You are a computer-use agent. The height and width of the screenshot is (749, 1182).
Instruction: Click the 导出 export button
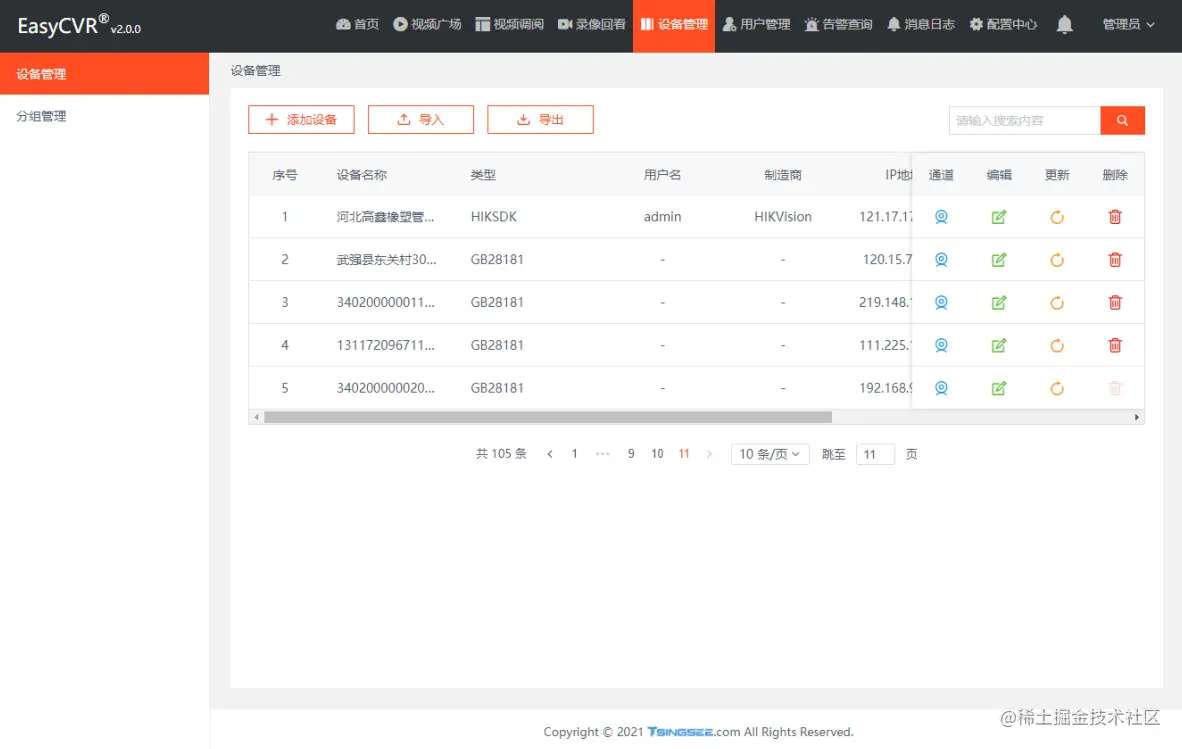click(x=540, y=120)
